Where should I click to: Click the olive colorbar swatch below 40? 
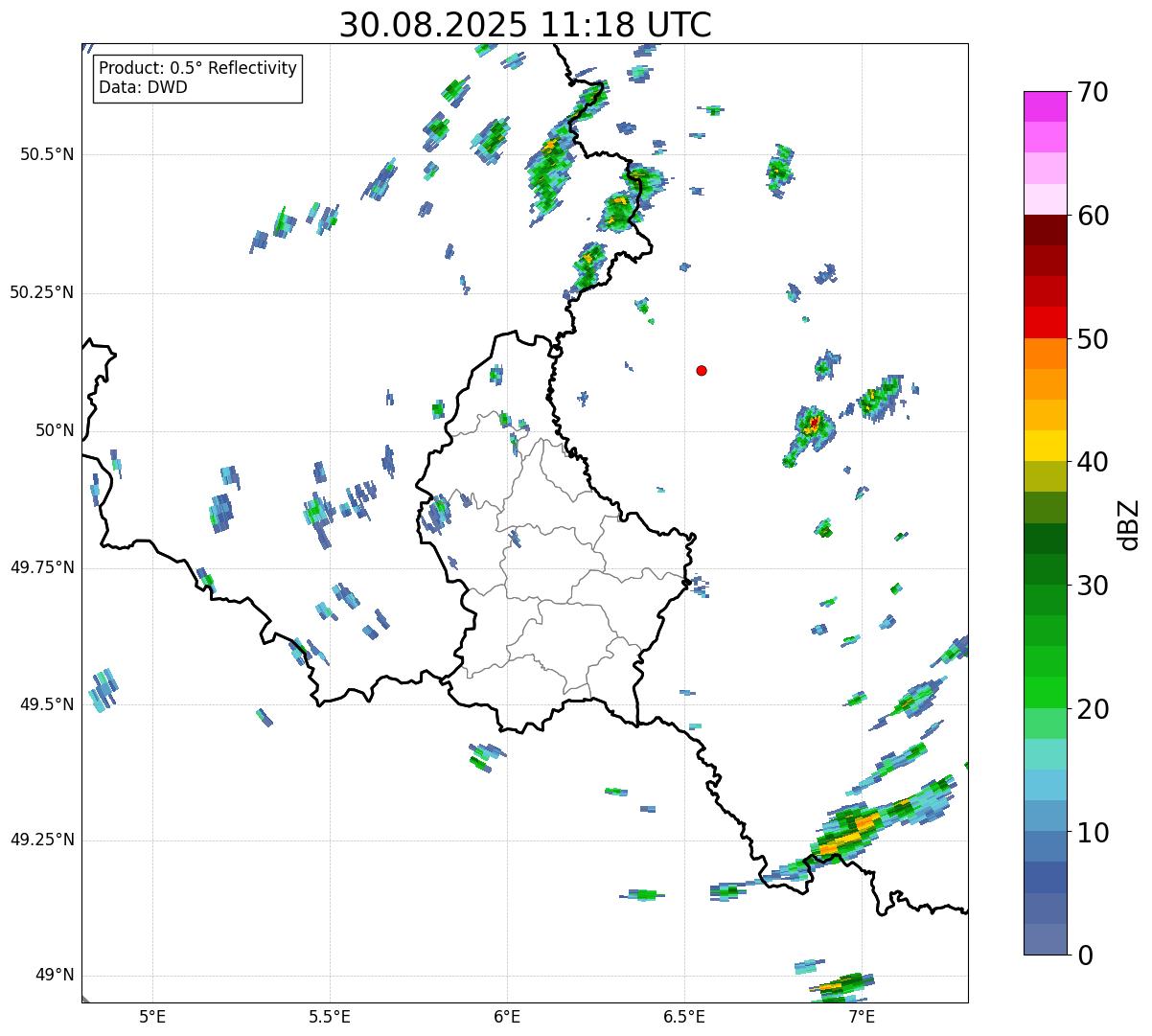[1045, 476]
